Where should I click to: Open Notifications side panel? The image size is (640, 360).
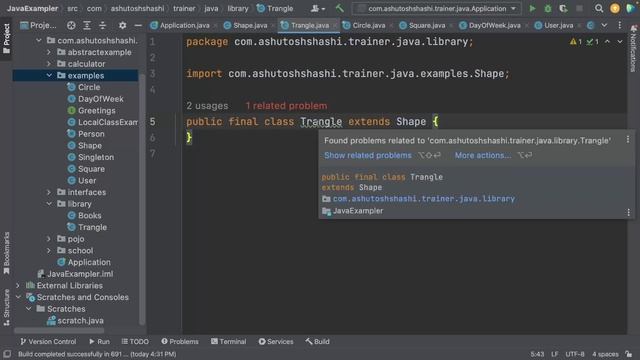coord(633,48)
